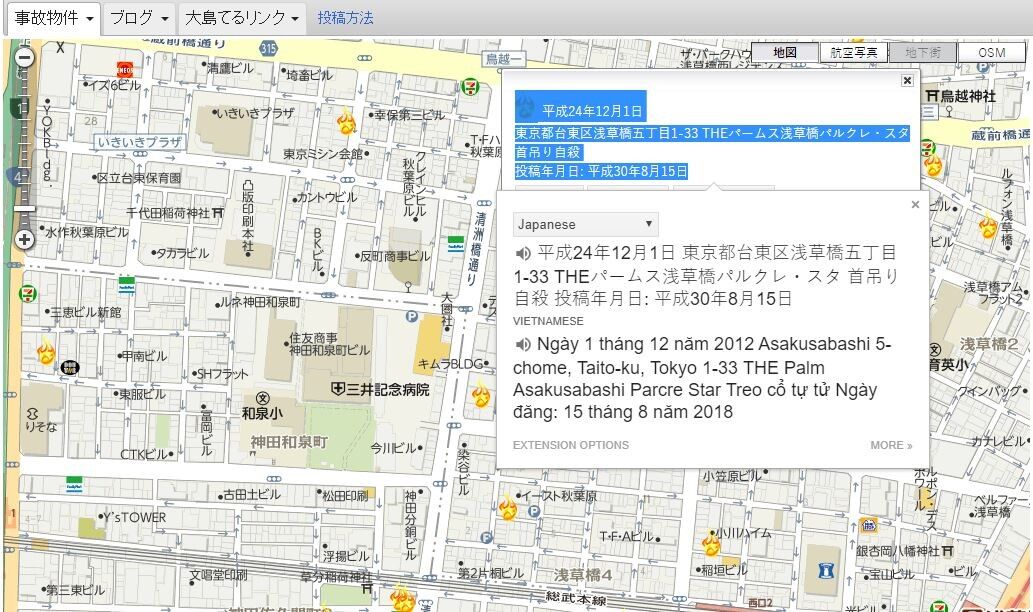The width and height of the screenshot is (1033, 612).
Task: Click the blue police box icon
Action: point(826,570)
